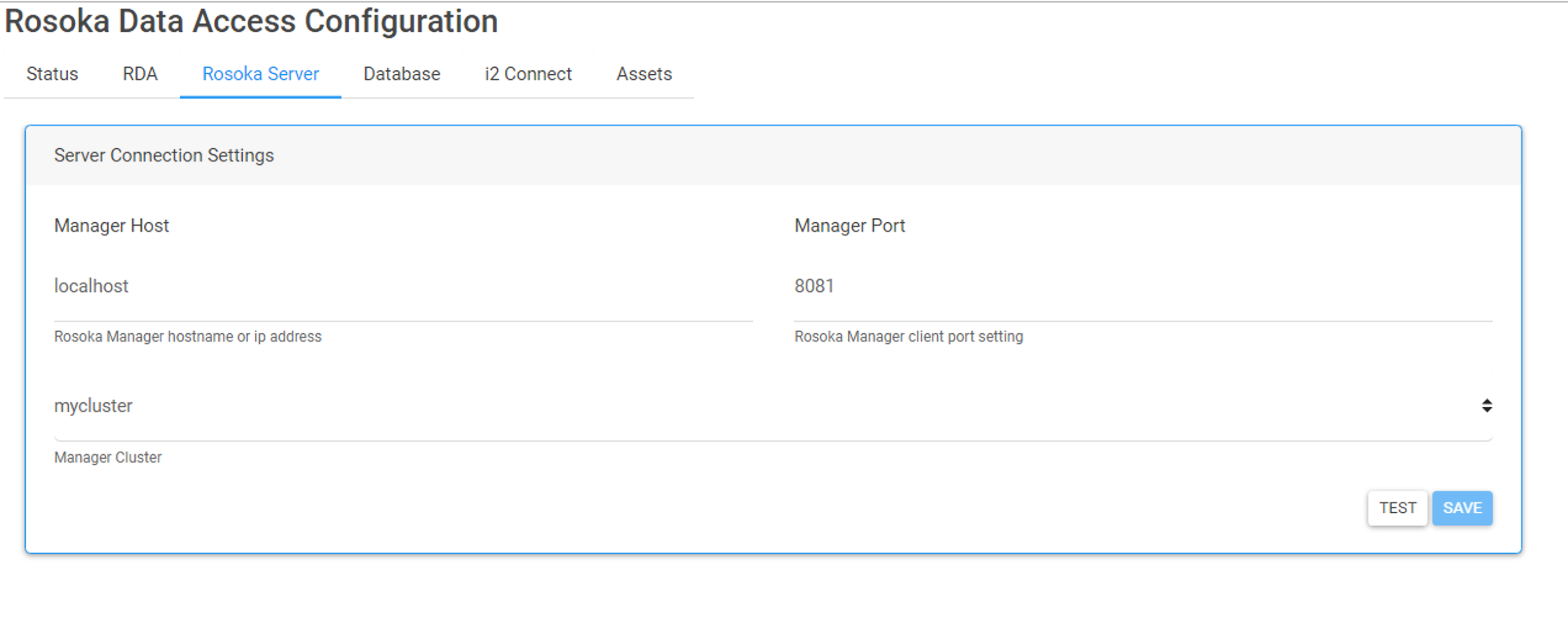
Task: Click the Manager Host label
Action: pos(112,226)
